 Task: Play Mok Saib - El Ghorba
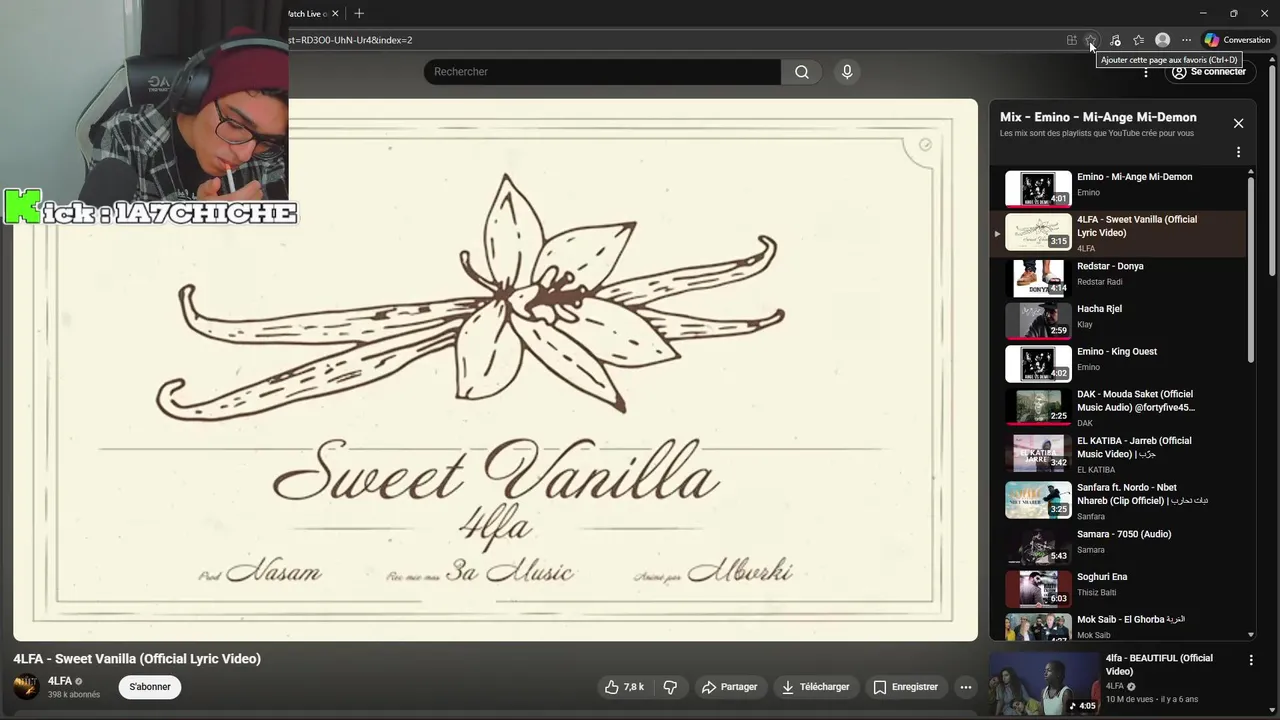click(x=1118, y=626)
